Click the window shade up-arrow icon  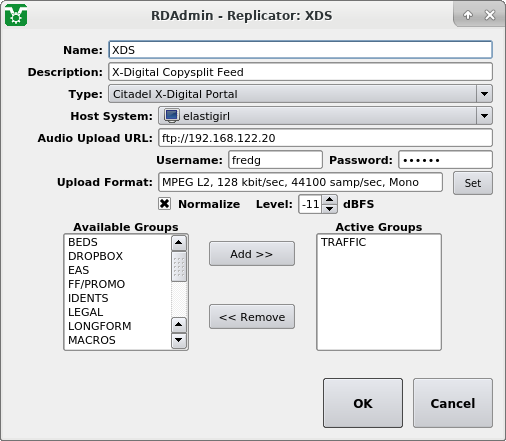[468, 15]
